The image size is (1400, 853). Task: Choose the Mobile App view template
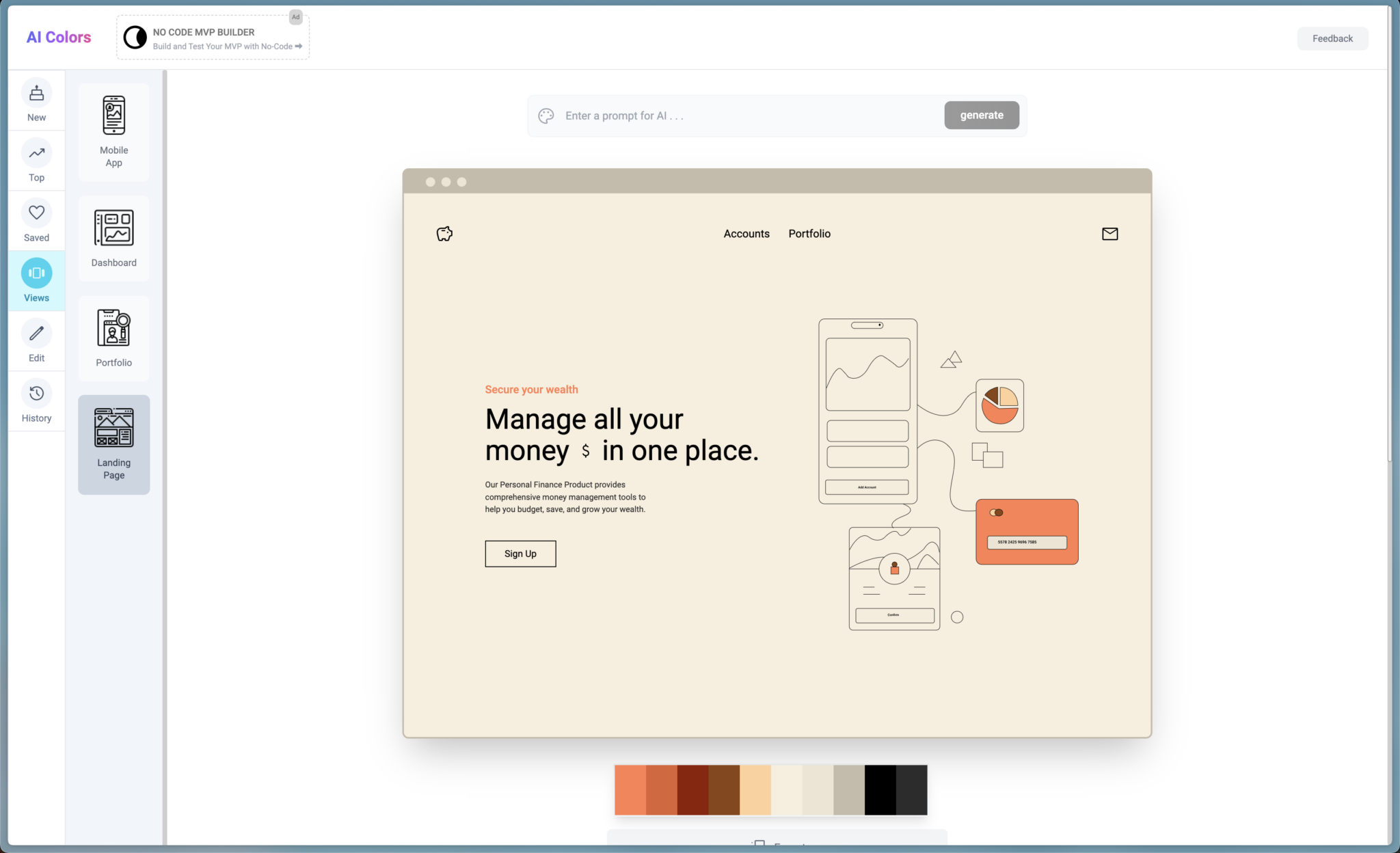pyautogui.click(x=113, y=132)
